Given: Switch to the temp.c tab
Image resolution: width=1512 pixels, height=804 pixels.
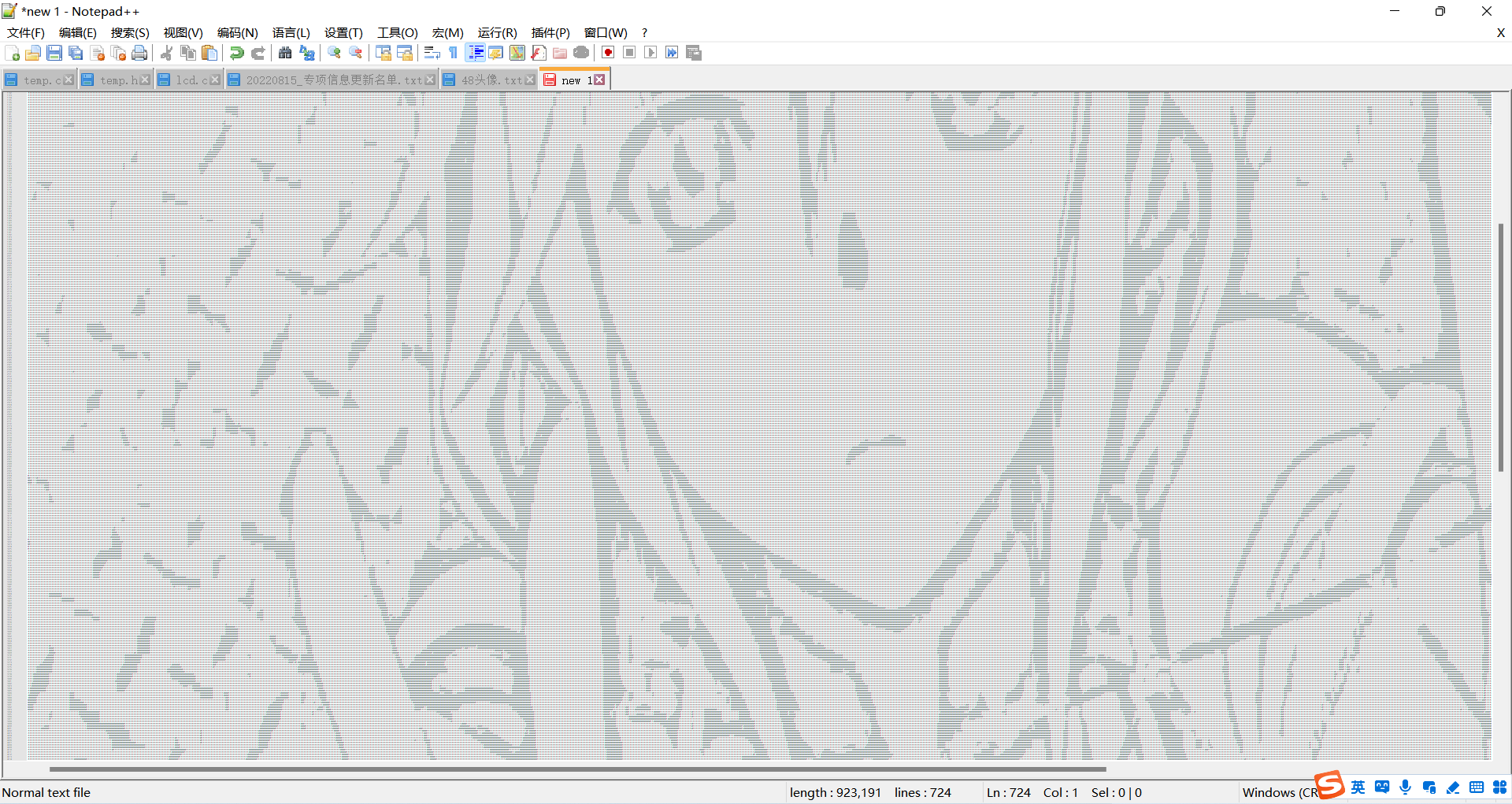Looking at the screenshot, I should click(38, 80).
